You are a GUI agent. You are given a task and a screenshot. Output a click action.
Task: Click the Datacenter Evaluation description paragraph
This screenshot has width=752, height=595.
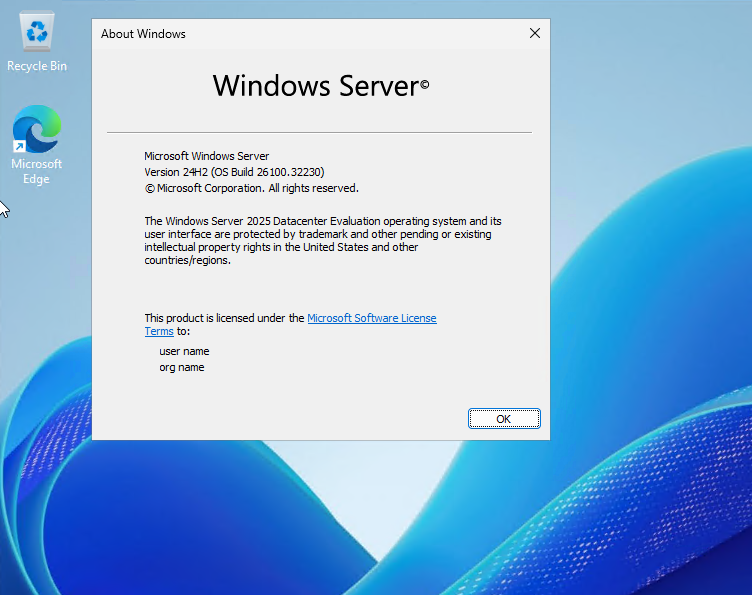coord(318,240)
